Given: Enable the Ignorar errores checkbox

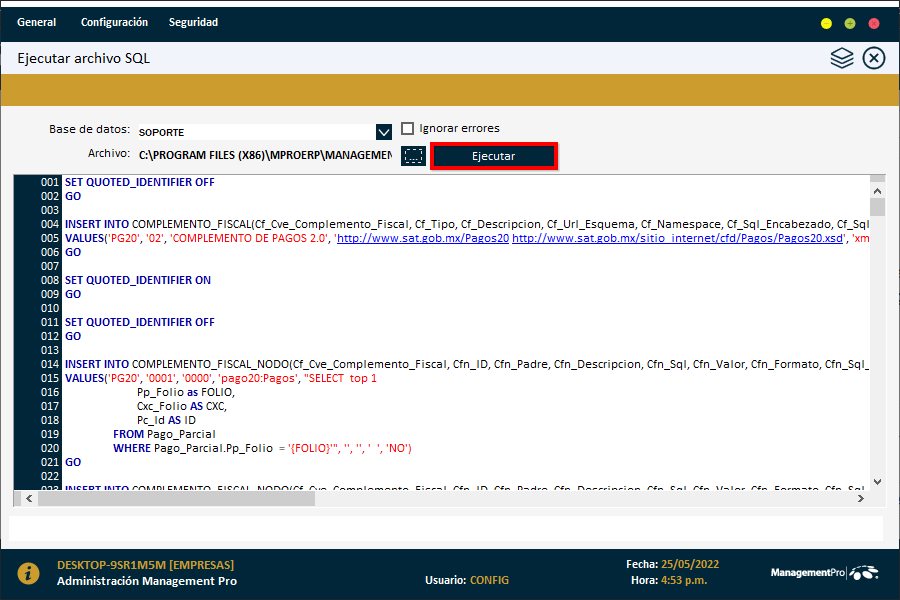Looking at the screenshot, I should pos(408,129).
